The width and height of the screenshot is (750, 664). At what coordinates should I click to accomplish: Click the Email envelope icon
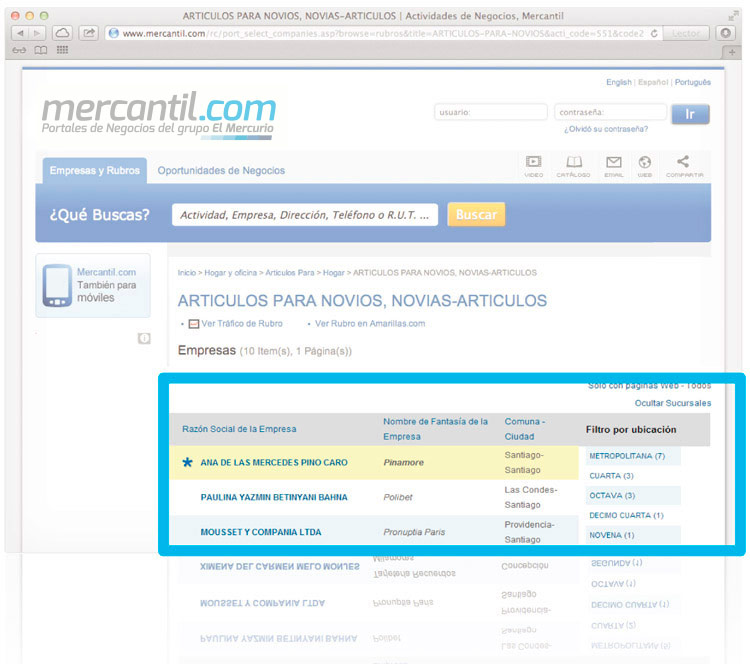point(613,163)
